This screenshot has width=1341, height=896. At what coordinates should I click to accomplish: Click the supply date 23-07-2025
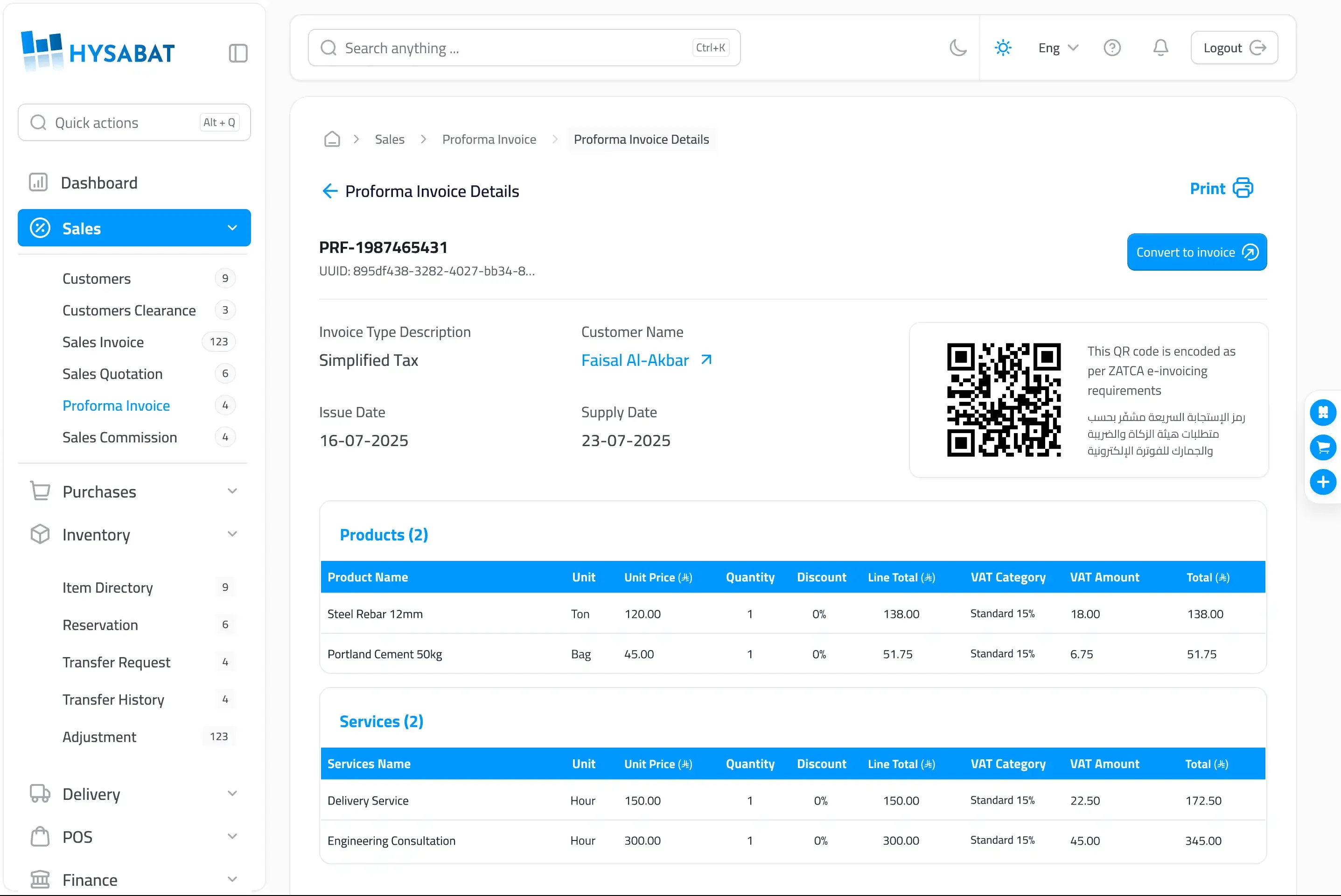(x=626, y=441)
